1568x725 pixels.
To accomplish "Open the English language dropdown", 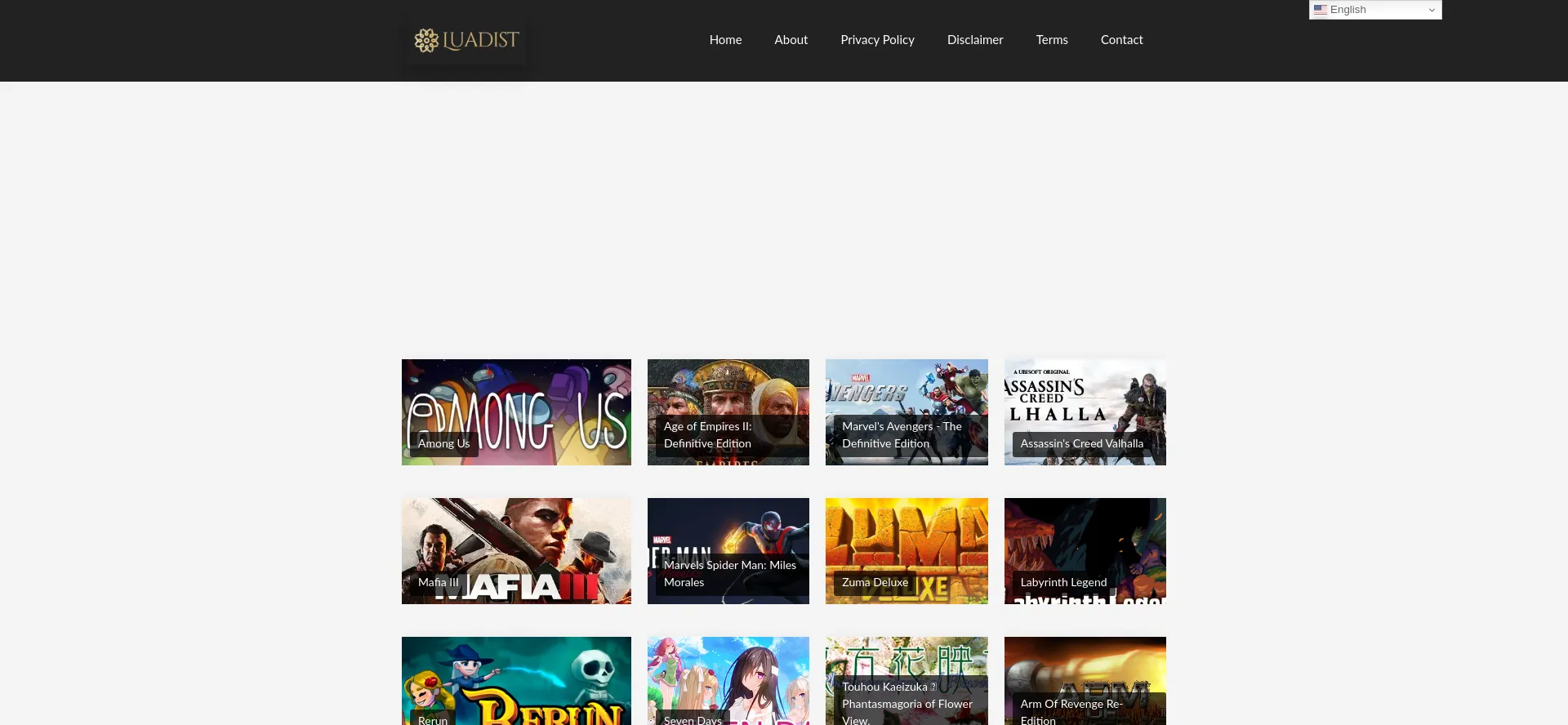I will (x=1375, y=10).
